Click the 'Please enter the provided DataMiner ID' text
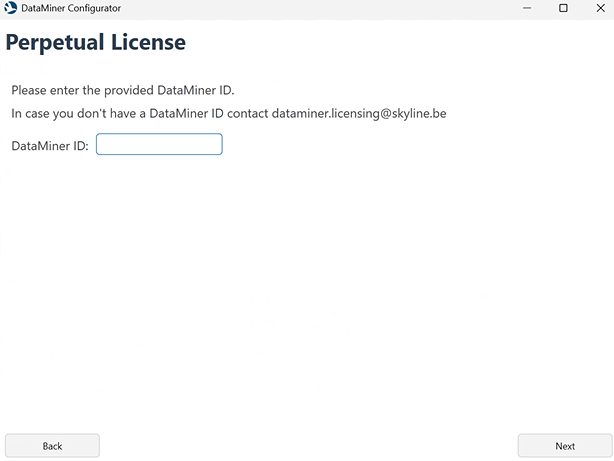Viewport: 614px width, 461px height. point(123,90)
